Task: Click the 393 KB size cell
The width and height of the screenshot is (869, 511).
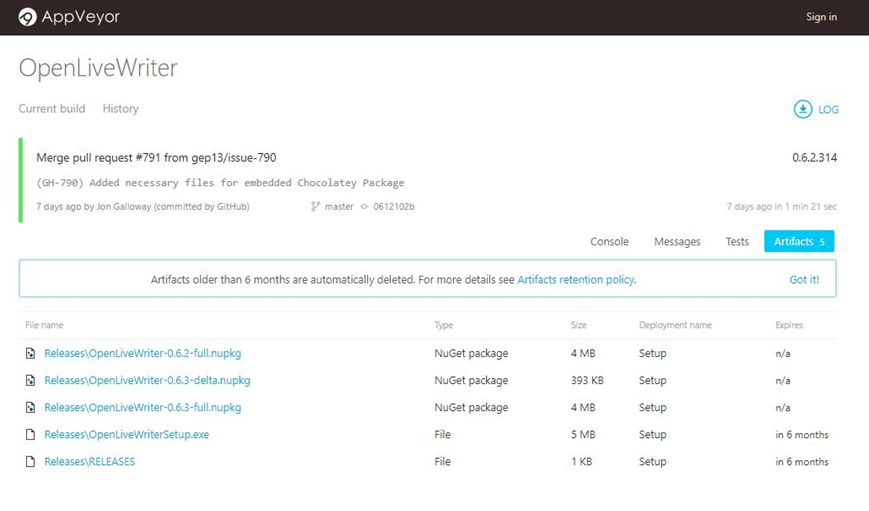Action: tap(587, 380)
